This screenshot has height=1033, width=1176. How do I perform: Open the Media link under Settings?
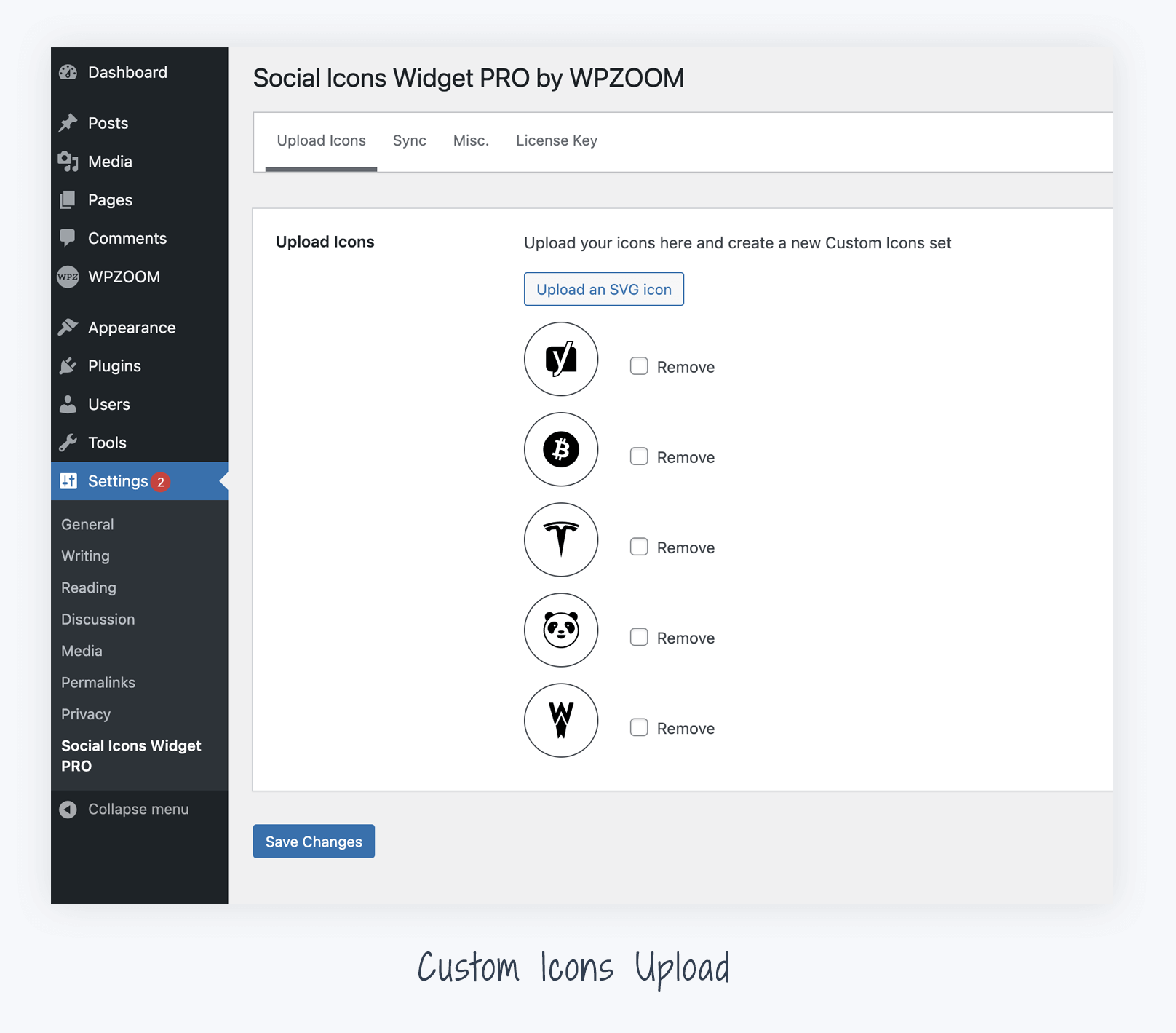coord(82,651)
